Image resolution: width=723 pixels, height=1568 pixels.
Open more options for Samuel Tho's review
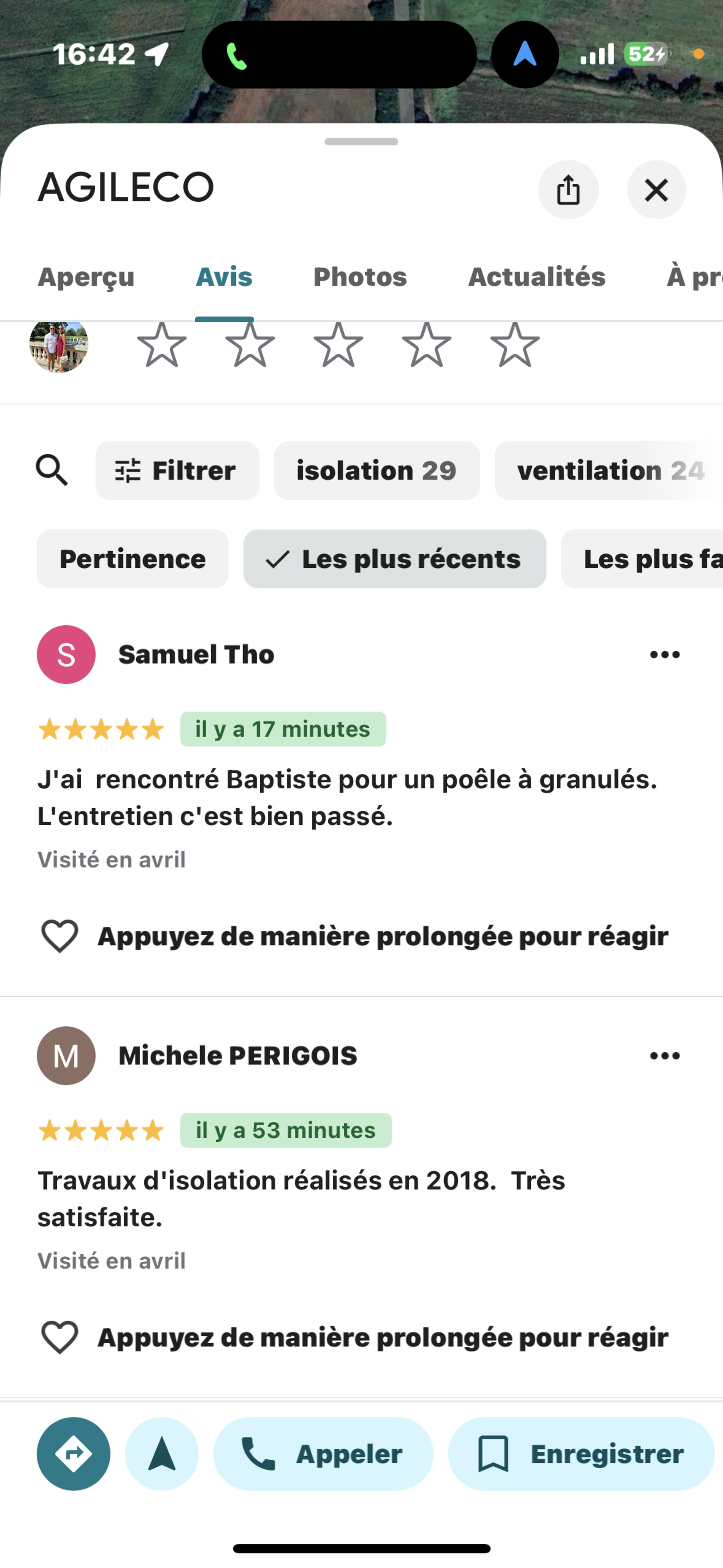(x=664, y=654)
